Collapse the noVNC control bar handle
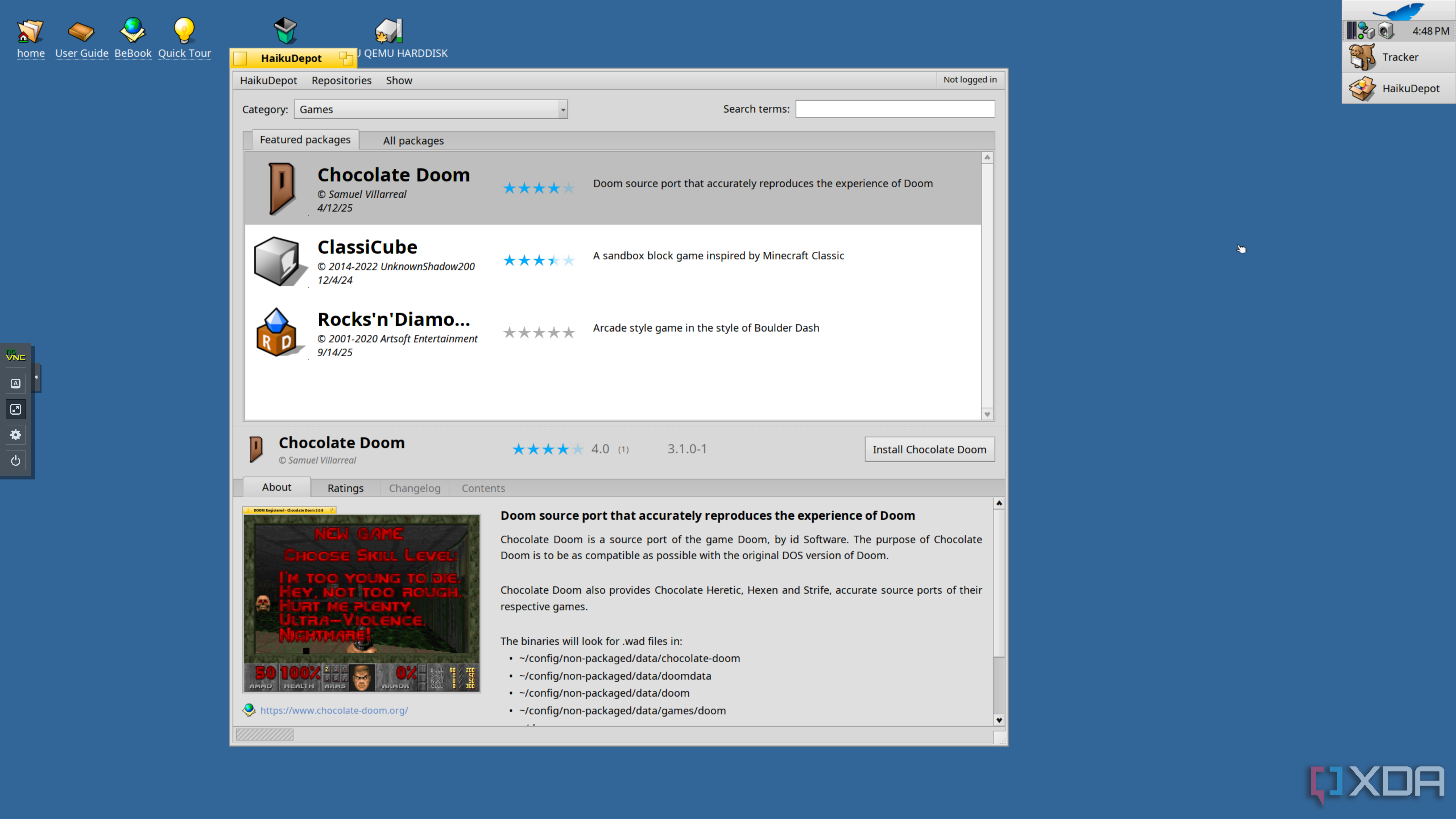Screen dimensions: 1456x819 37,377
